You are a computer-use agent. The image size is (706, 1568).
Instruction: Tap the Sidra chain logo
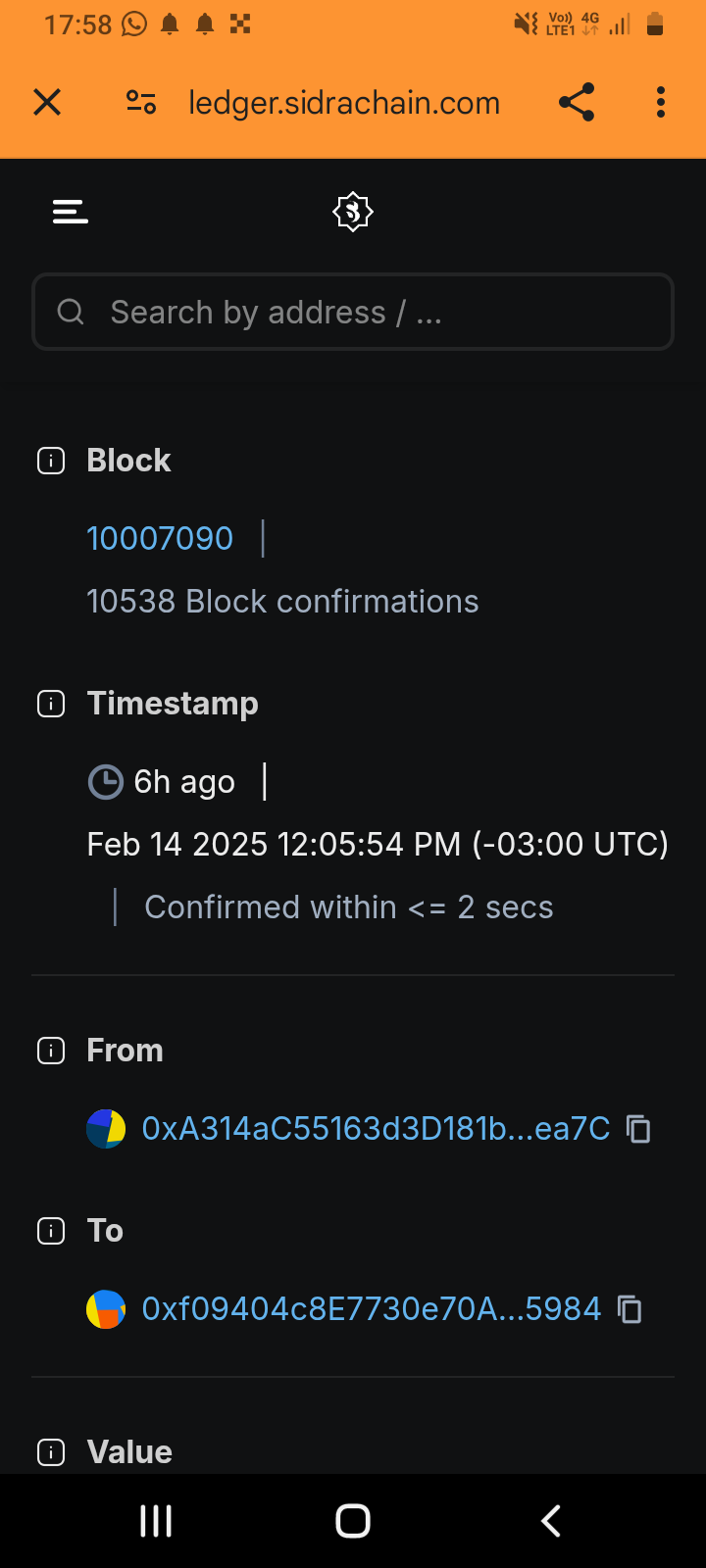click(x=353, y=212)
